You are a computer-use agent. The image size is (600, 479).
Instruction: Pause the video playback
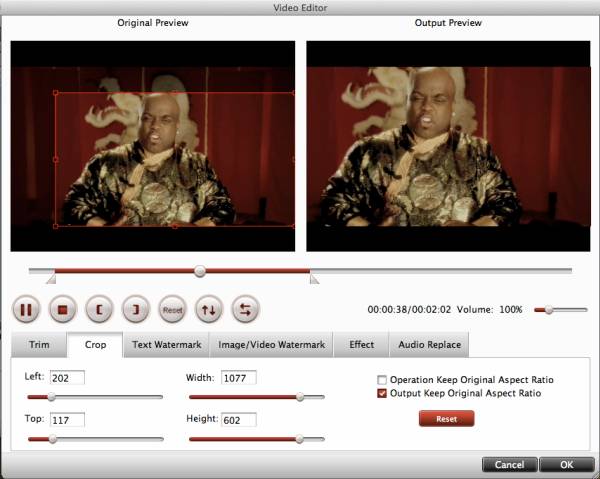pos(26,310)
